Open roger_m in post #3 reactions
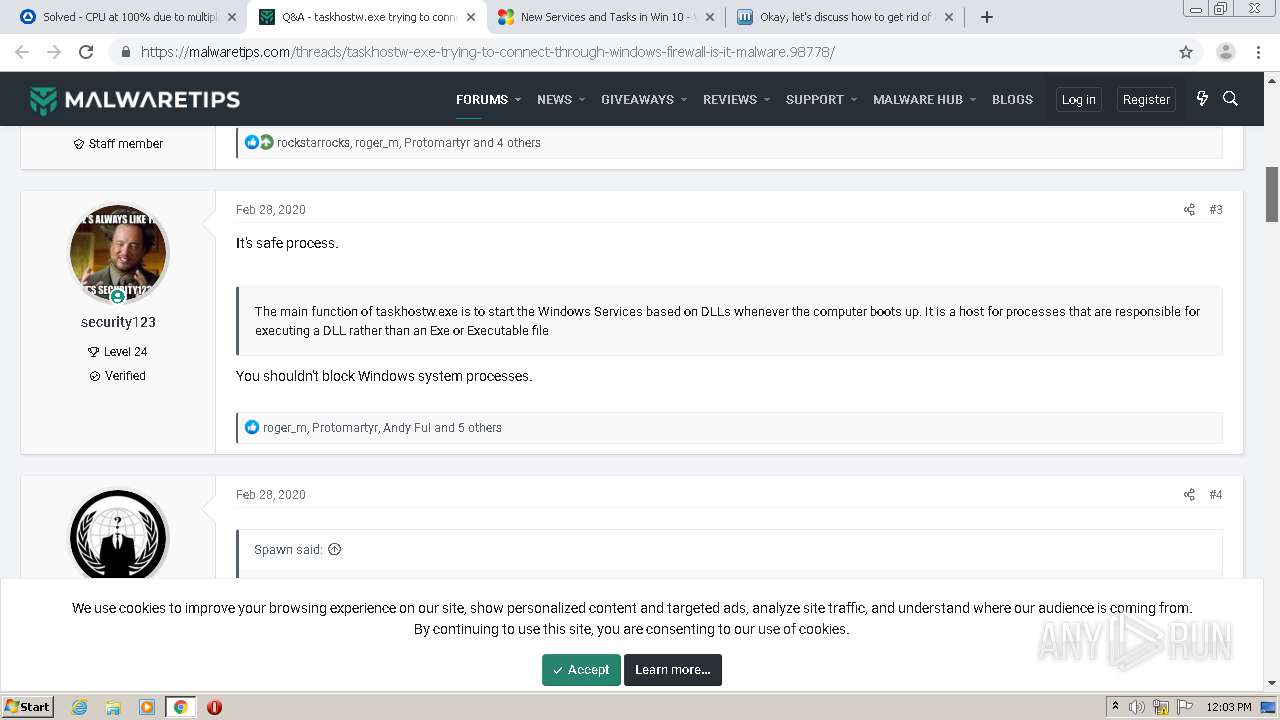 [x=284, y=428]
